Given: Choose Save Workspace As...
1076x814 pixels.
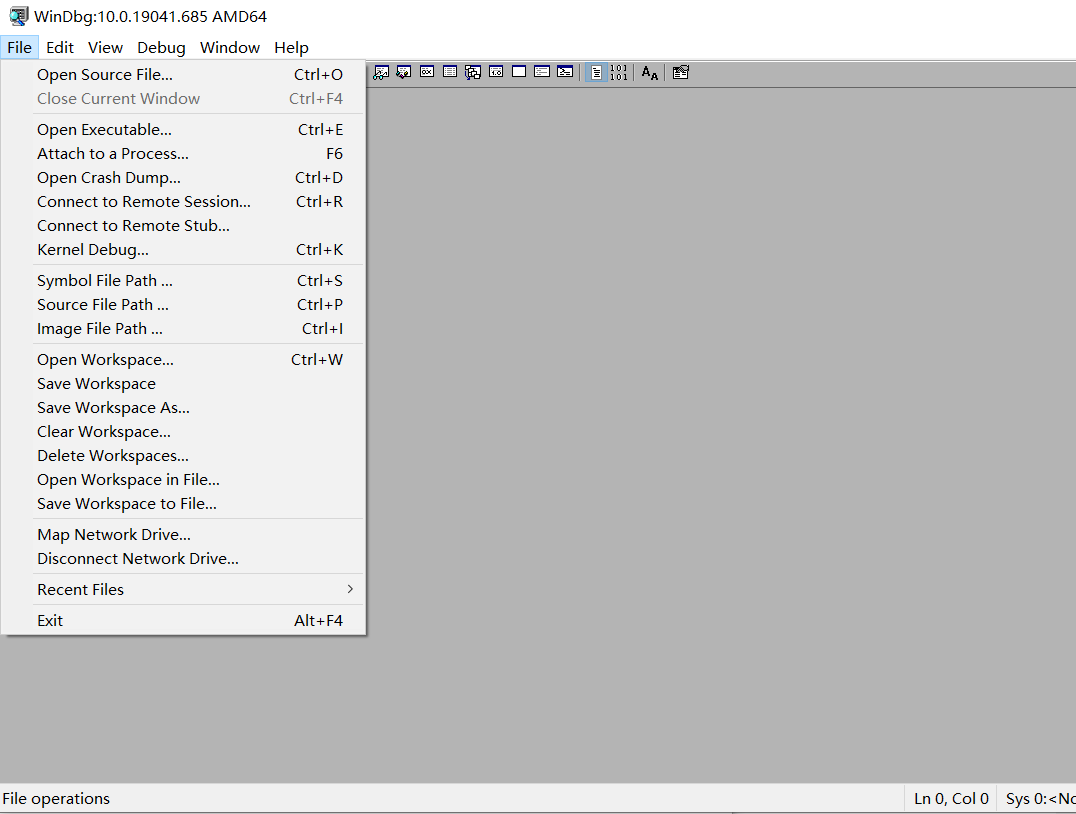Looking at the screenshot, I should (x=183, y=407).
